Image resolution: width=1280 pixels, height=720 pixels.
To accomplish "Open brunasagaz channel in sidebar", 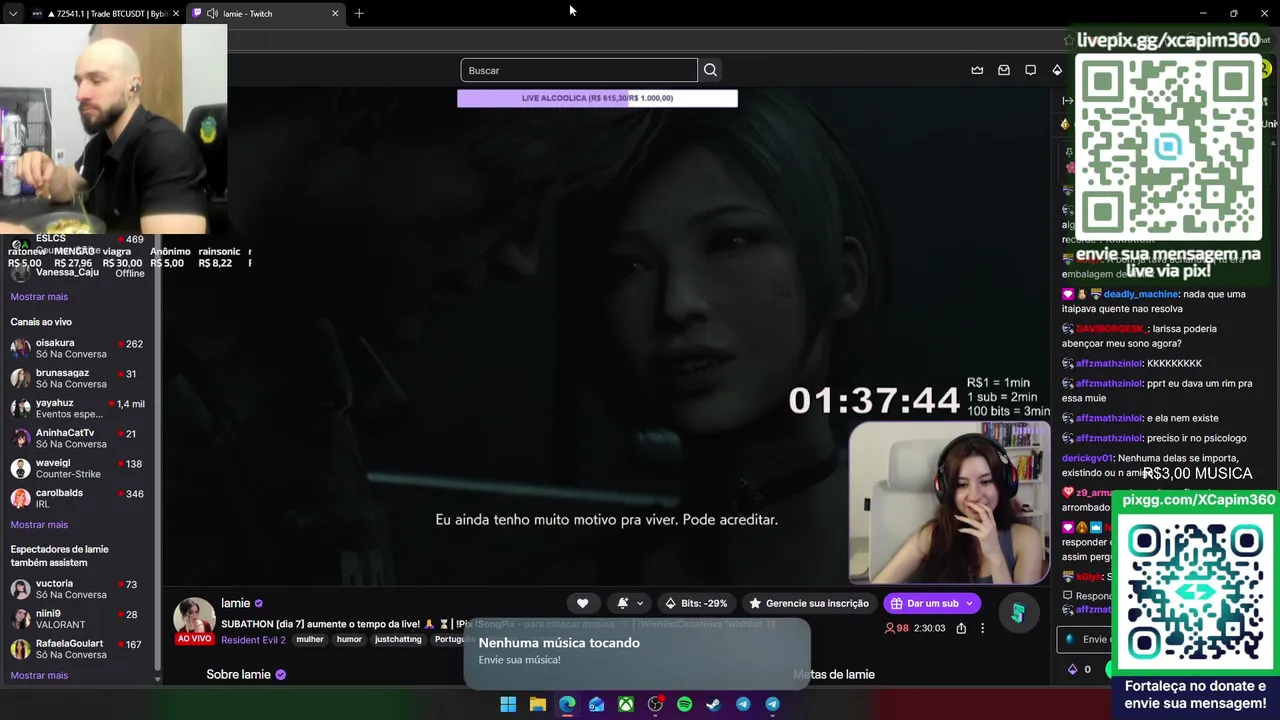I will tap(78, 379).
